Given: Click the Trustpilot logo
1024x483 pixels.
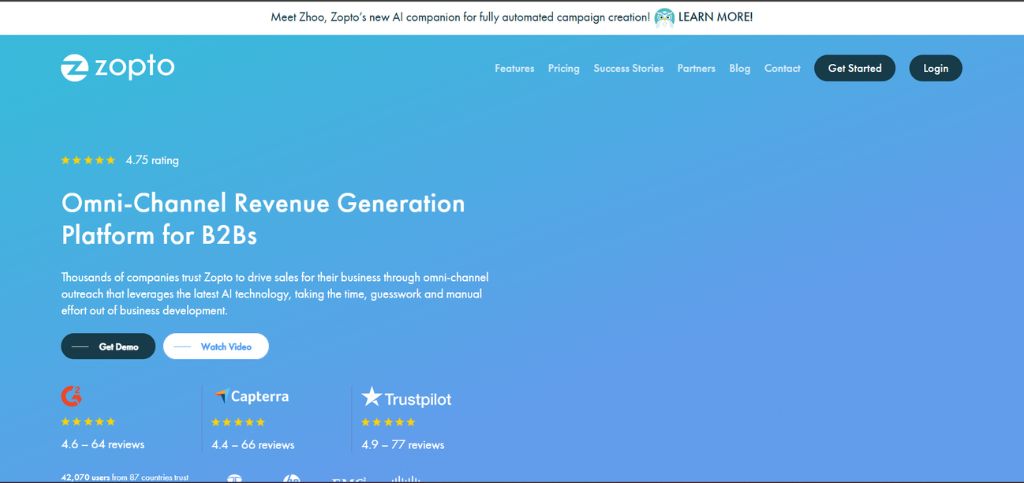Looking at the screenshot, I should [406, 397].
